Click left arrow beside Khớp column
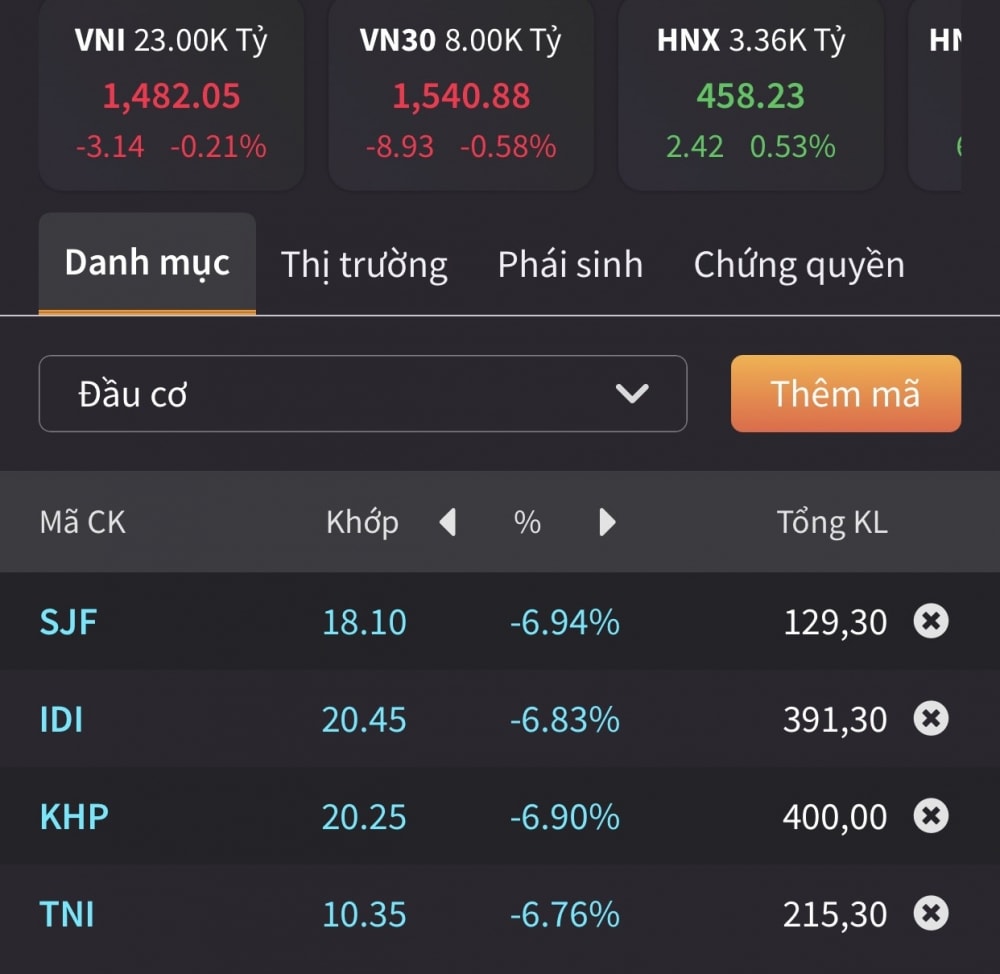 (x=448, y=522)
